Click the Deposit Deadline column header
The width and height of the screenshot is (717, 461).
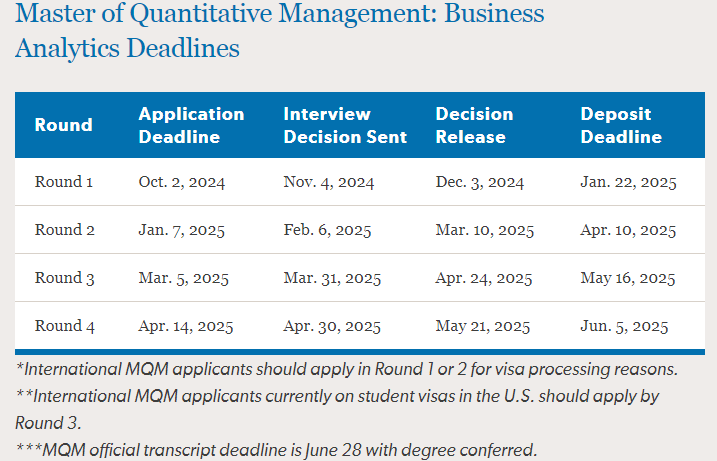click(621, 125)
